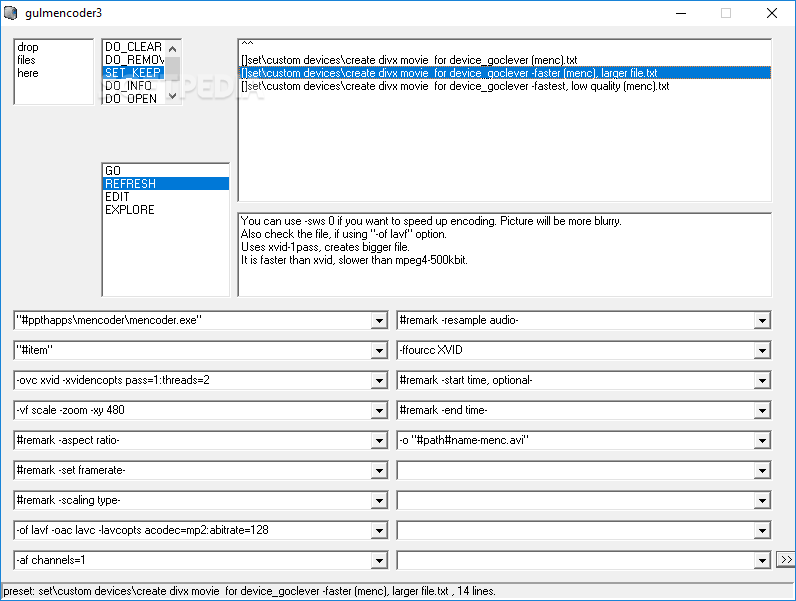Click the 'drop files here' box

pyautogui.click(x=54, y=72)
